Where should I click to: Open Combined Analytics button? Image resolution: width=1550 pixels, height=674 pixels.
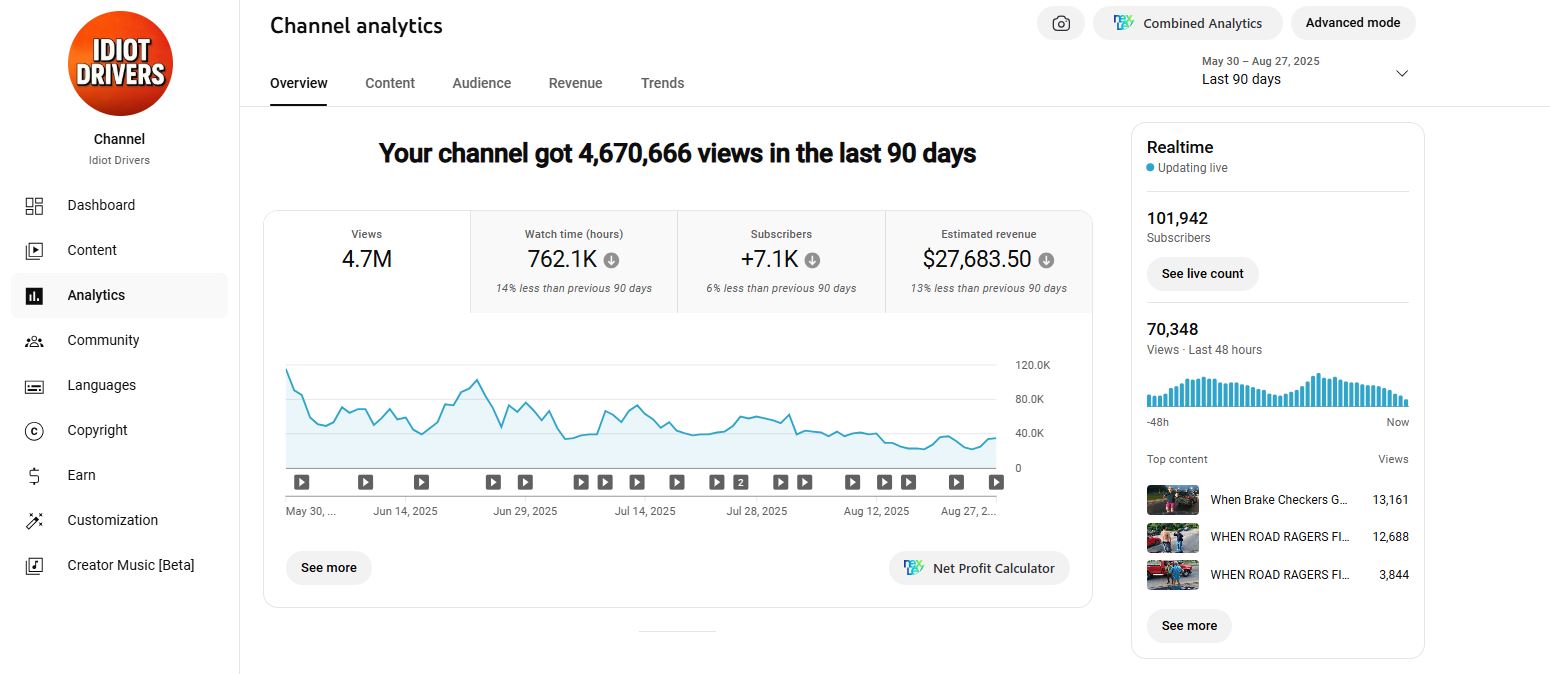coord(1187,23)
